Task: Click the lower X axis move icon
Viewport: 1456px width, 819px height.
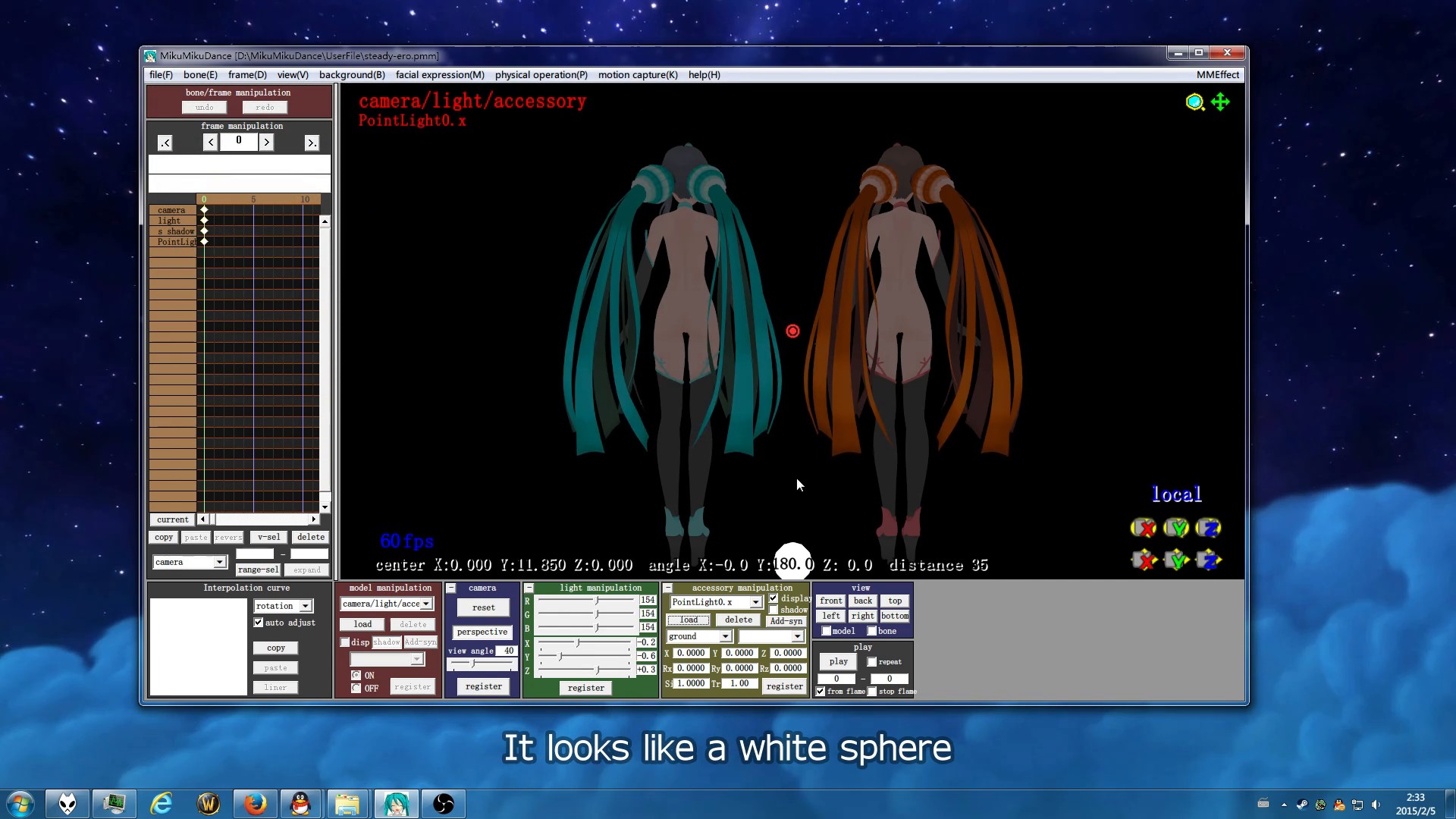Action: tap(1144, 560)
